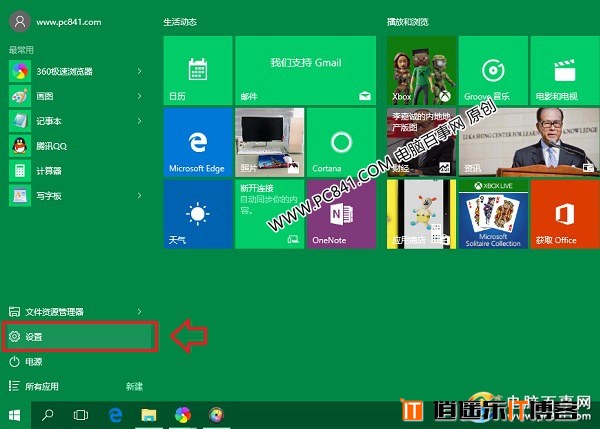Image resolution: width=600 pixels, height=429 pixels.
Task: Launch the OneNote tile
Action: coord(341,214)
